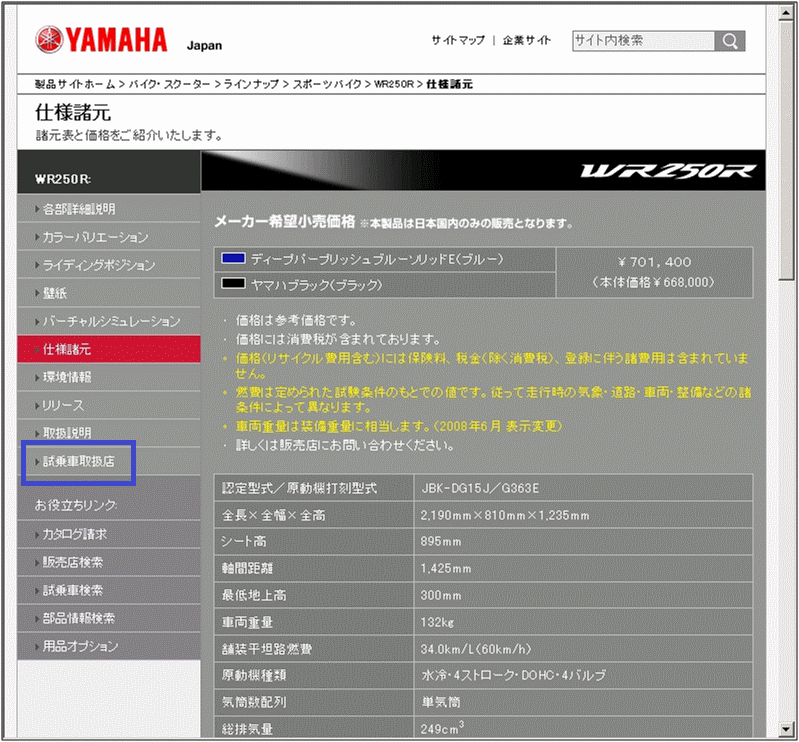Open the サイトマップ link
Screen dimensions: 799x742
point(458,40)
